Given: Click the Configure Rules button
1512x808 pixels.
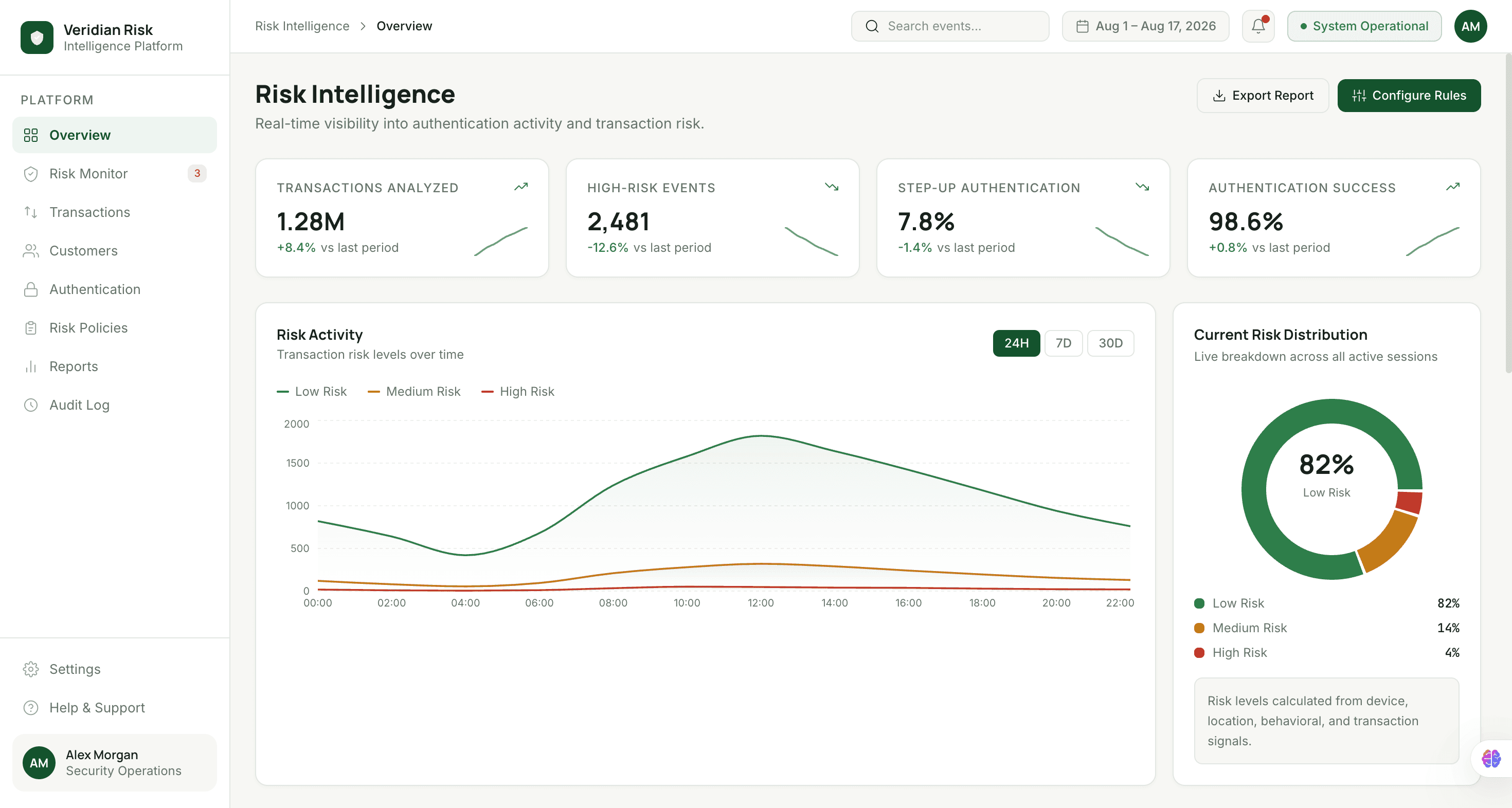Looking at the screenshot, I should [1409, 96].
